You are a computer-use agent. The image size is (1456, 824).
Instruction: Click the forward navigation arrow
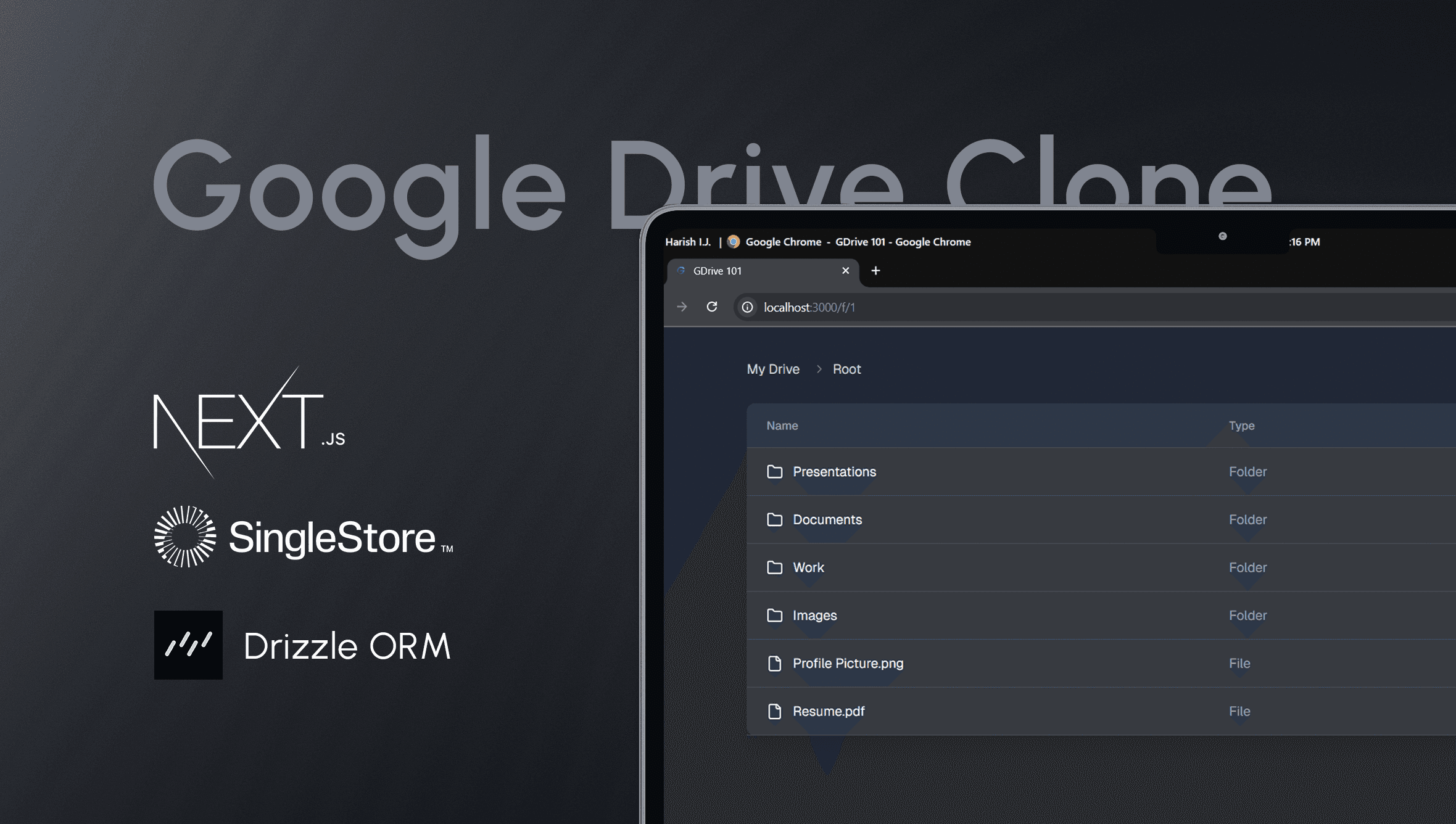pos(682,307)
